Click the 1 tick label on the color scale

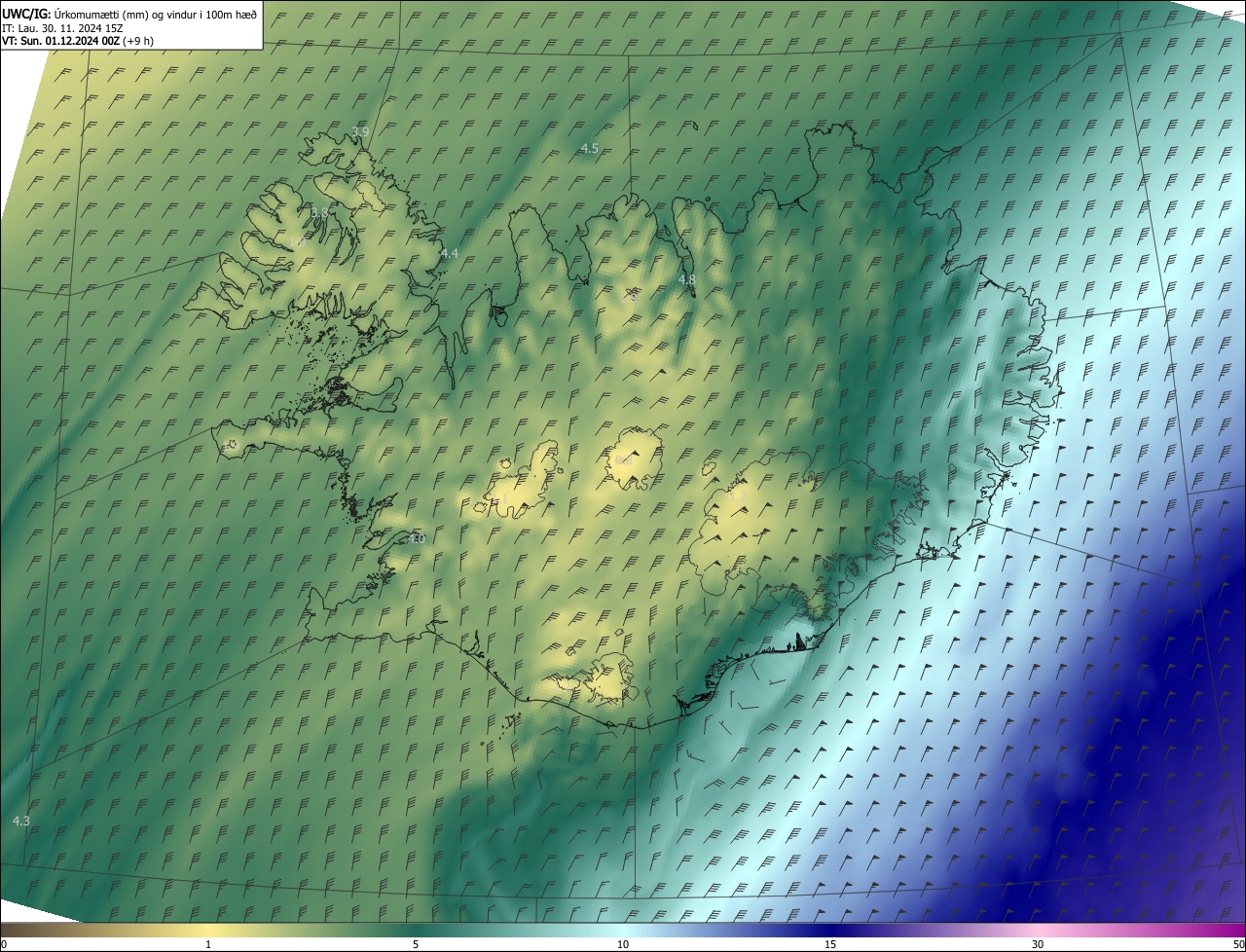pyautogui.click(x=208, y=944)
